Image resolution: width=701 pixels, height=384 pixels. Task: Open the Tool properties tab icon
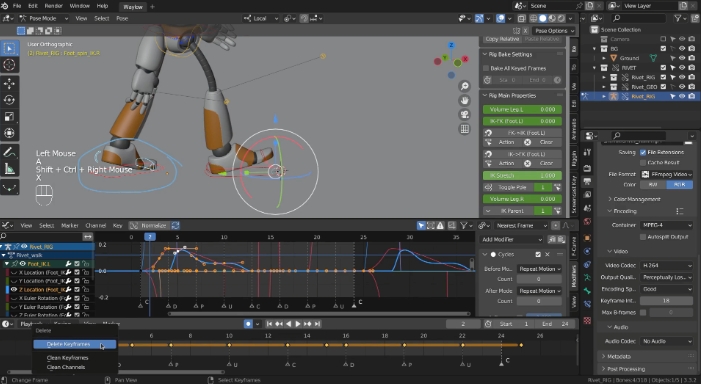(x=587, y=152)
